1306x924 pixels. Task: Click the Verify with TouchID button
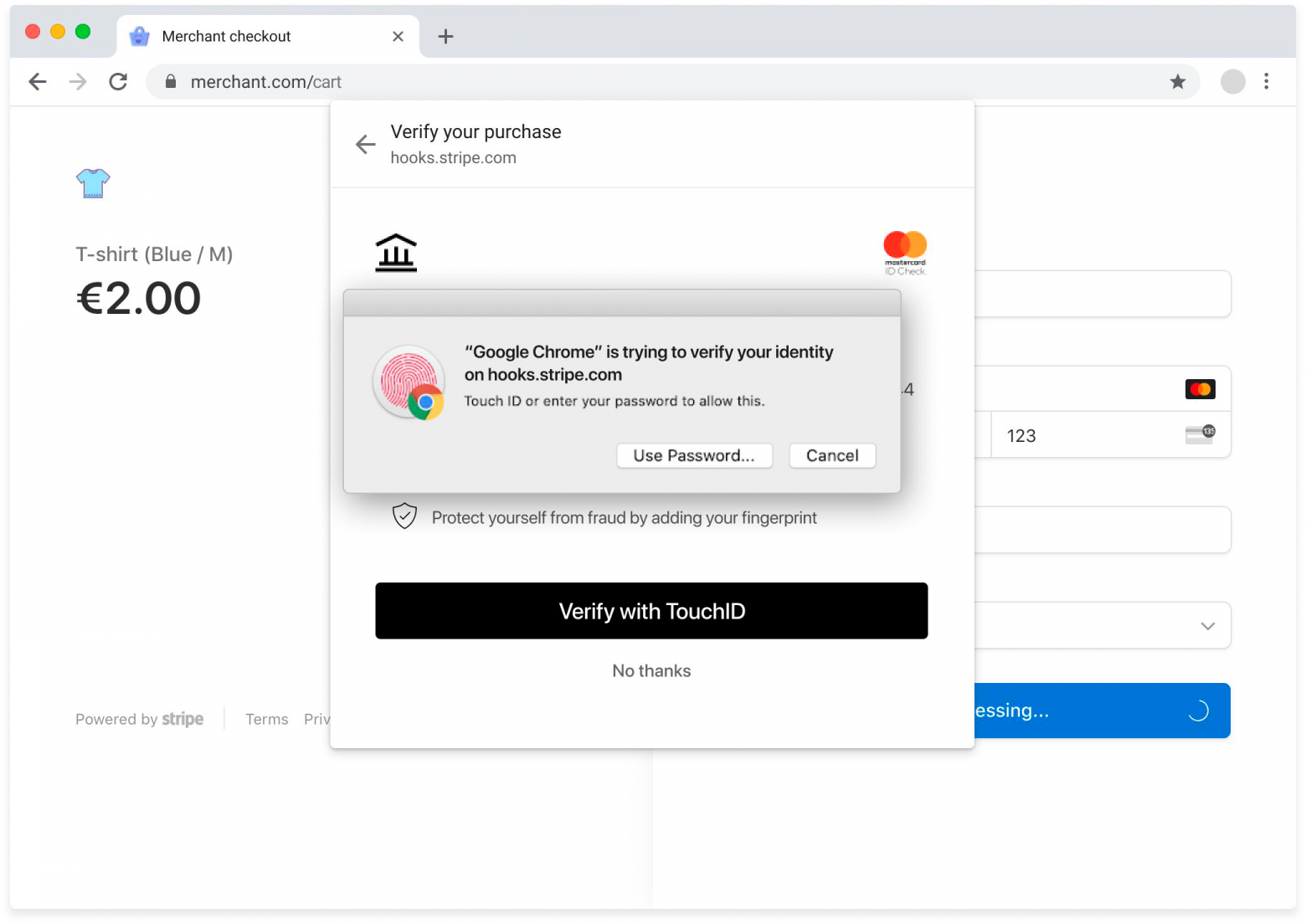pos(651,611)
